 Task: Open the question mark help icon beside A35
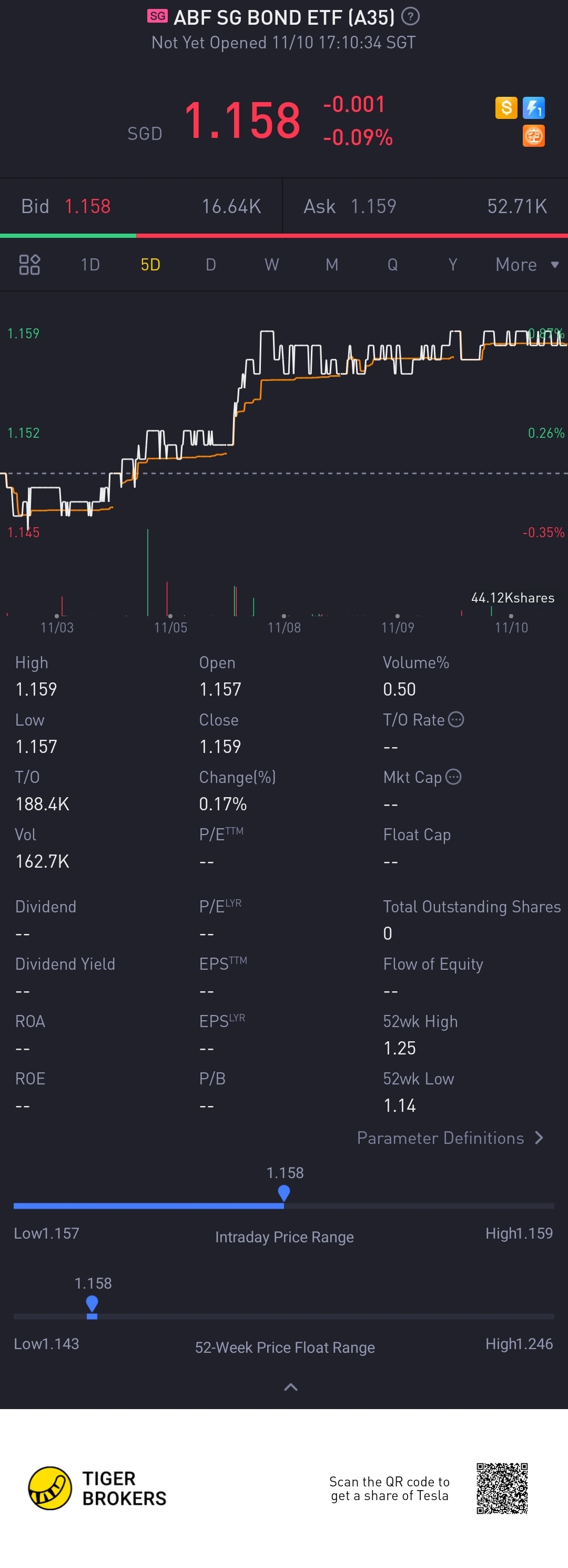411,16
